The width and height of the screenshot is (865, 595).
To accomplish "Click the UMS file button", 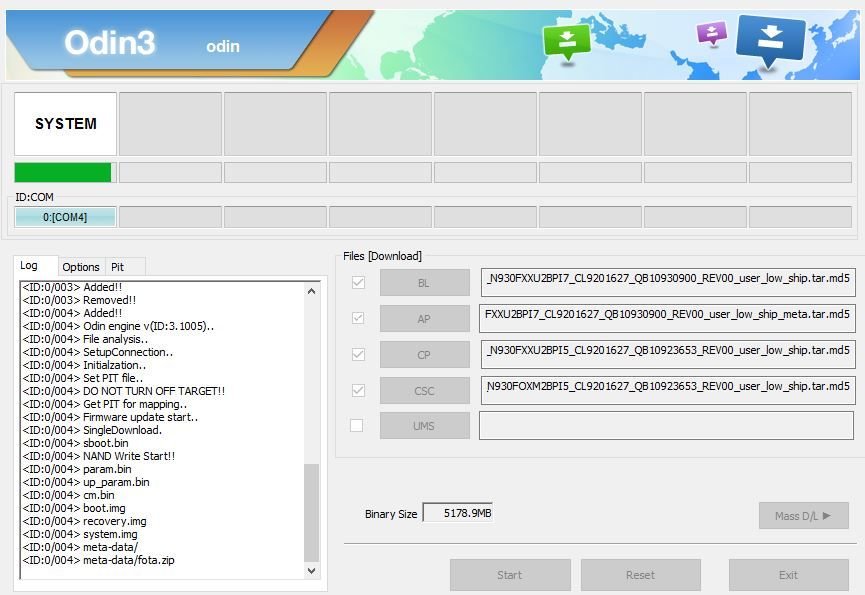I will (424, 426).
